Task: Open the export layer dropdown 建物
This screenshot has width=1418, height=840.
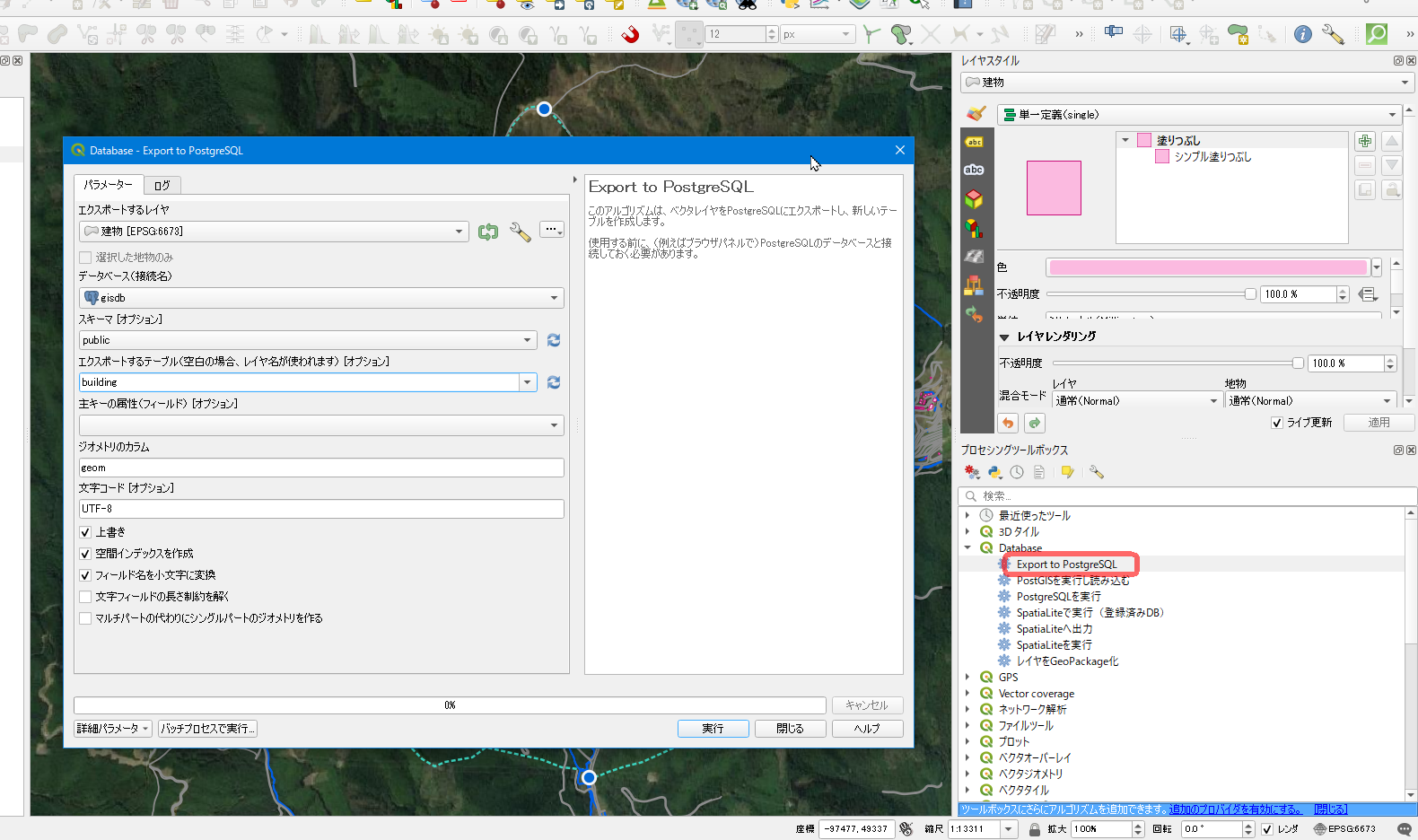Action: [274, 232]
